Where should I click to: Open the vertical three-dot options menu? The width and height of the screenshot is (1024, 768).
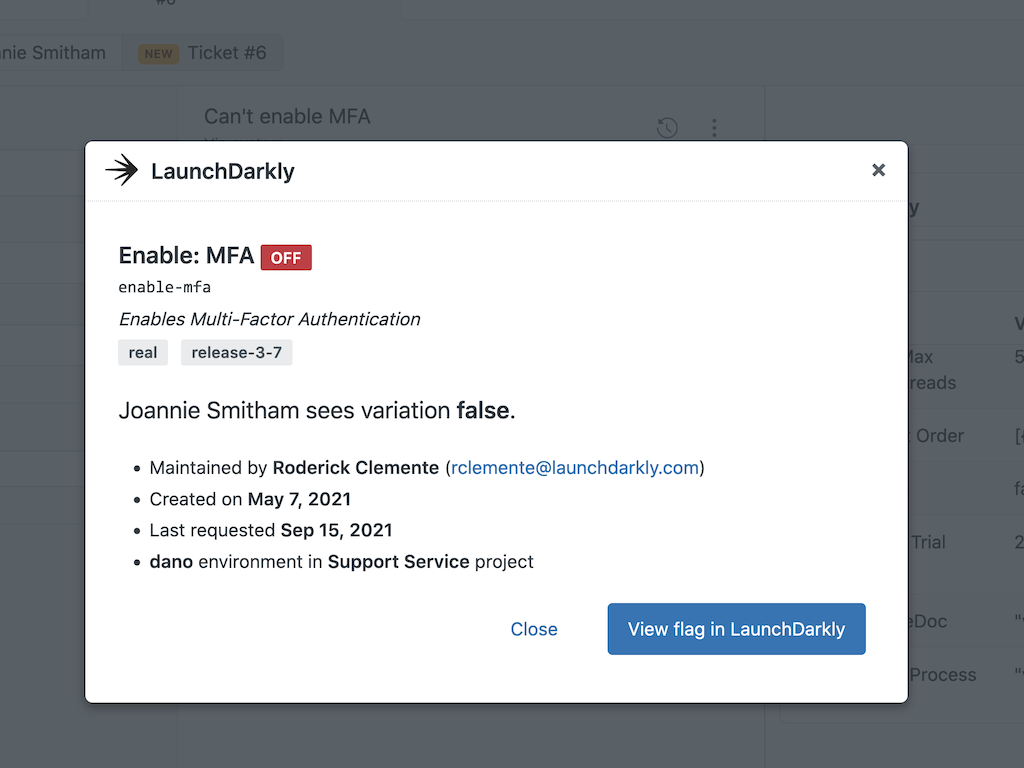point(714,128)
